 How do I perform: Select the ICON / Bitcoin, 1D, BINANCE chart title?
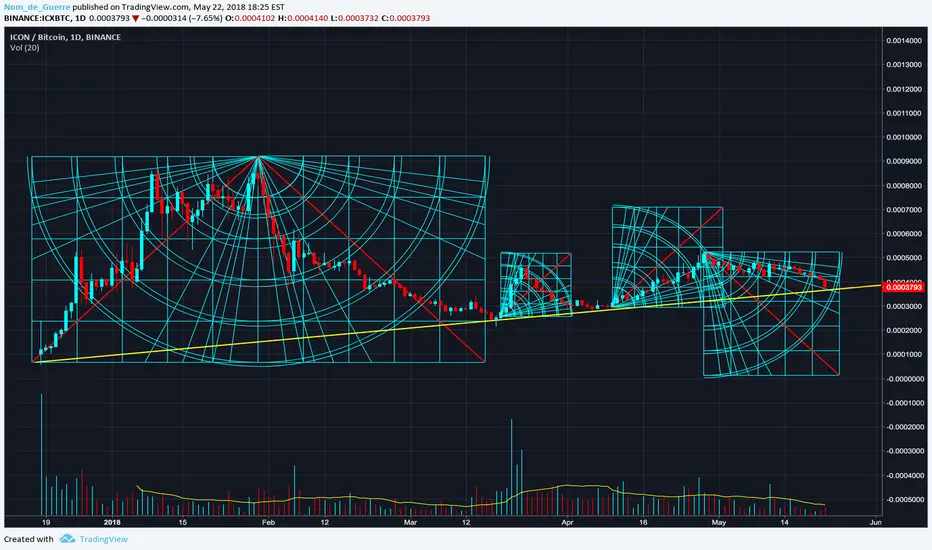pos(65,37)
